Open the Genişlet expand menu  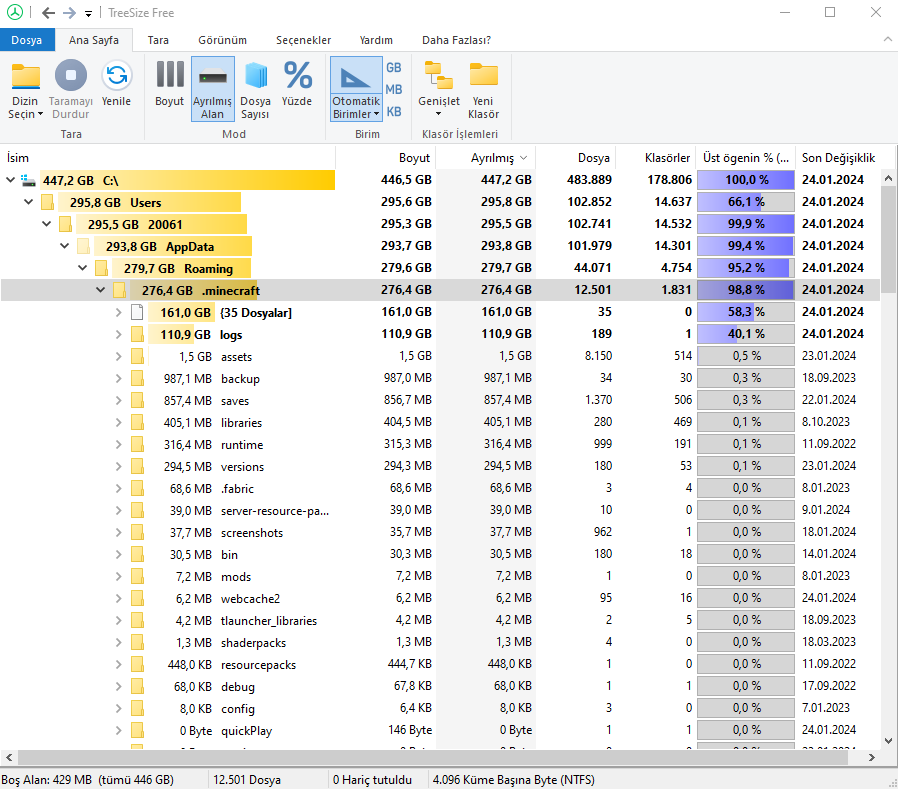click(439, 89)
